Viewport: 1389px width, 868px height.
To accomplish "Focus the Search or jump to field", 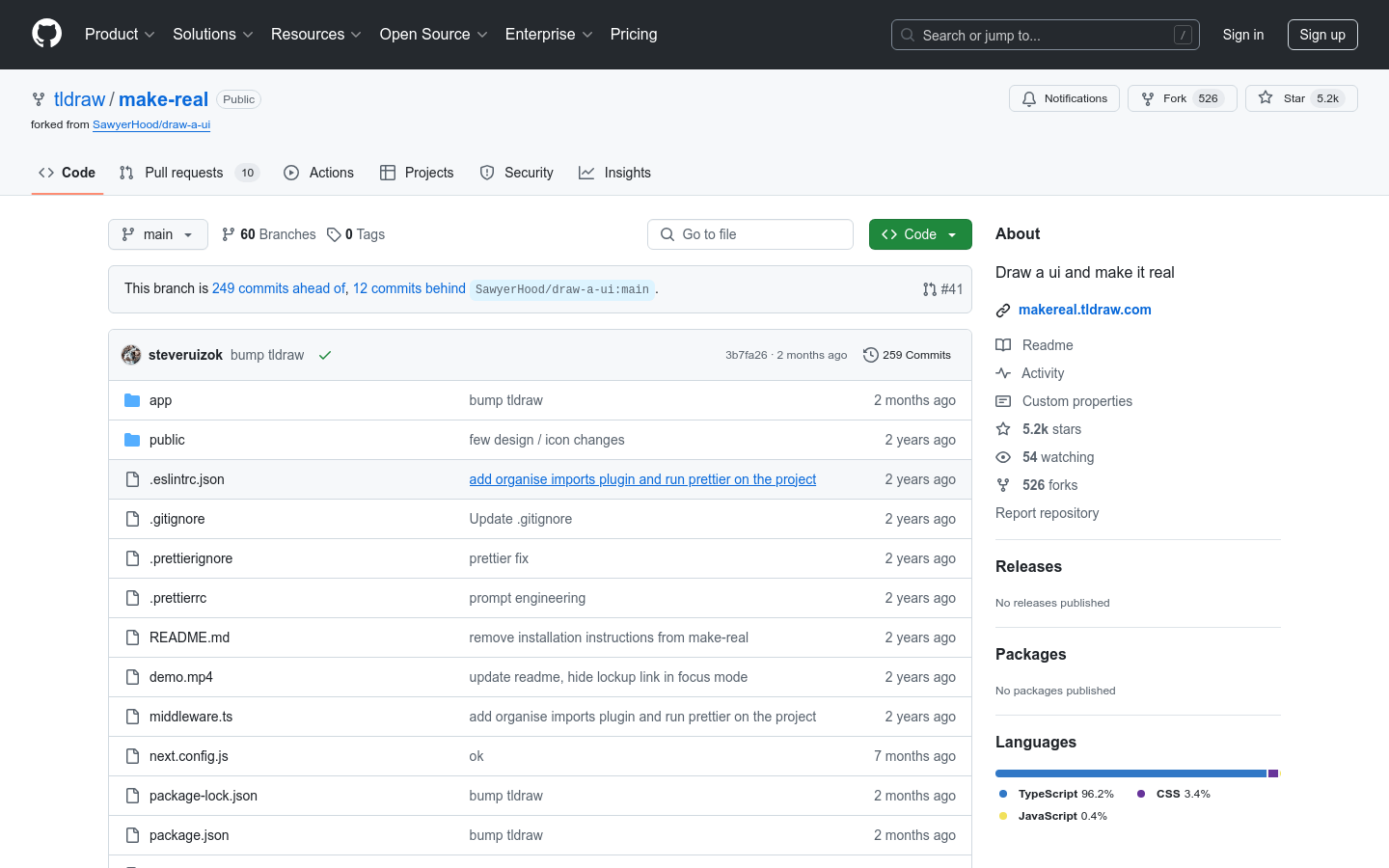I will tap(1046, 35).
